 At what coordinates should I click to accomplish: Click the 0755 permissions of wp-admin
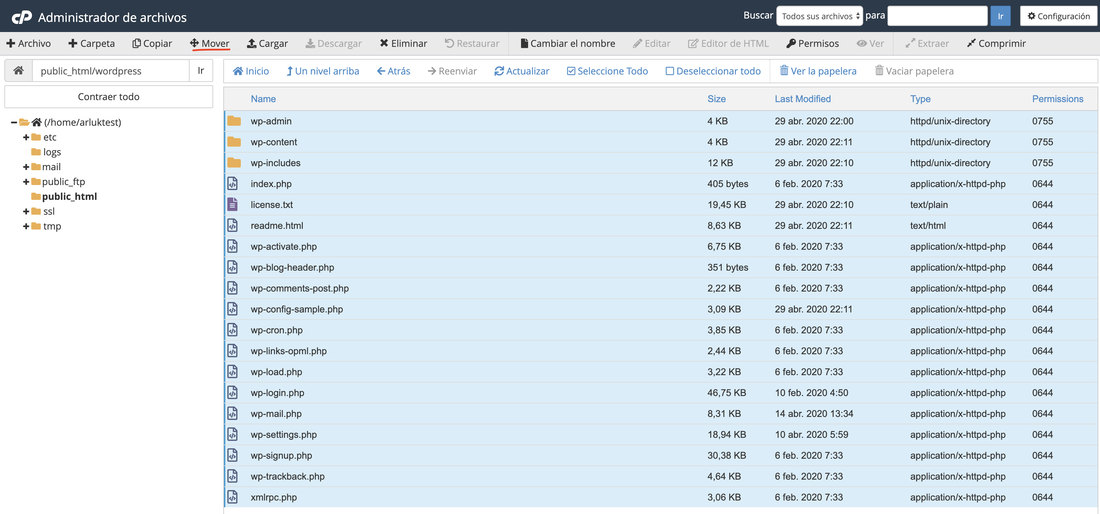(x=1042, y=121)
